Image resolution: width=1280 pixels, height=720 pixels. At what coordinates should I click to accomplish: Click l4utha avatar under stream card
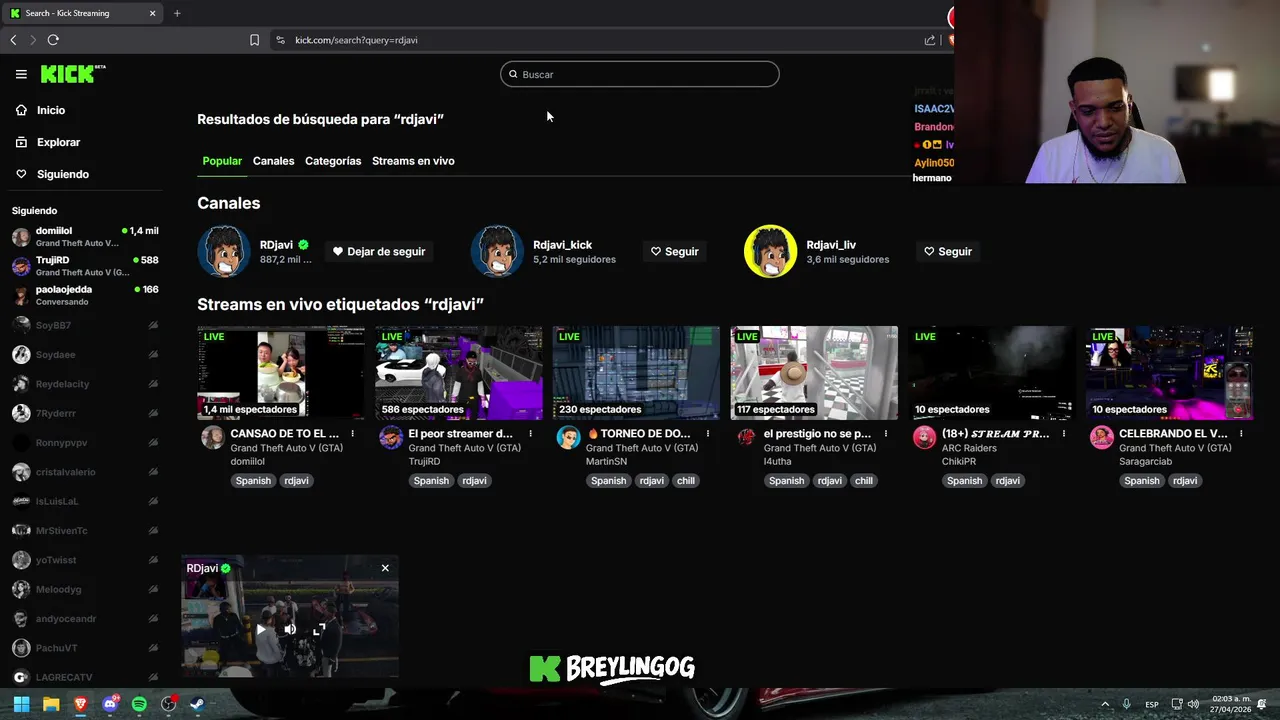coord(746,438)
